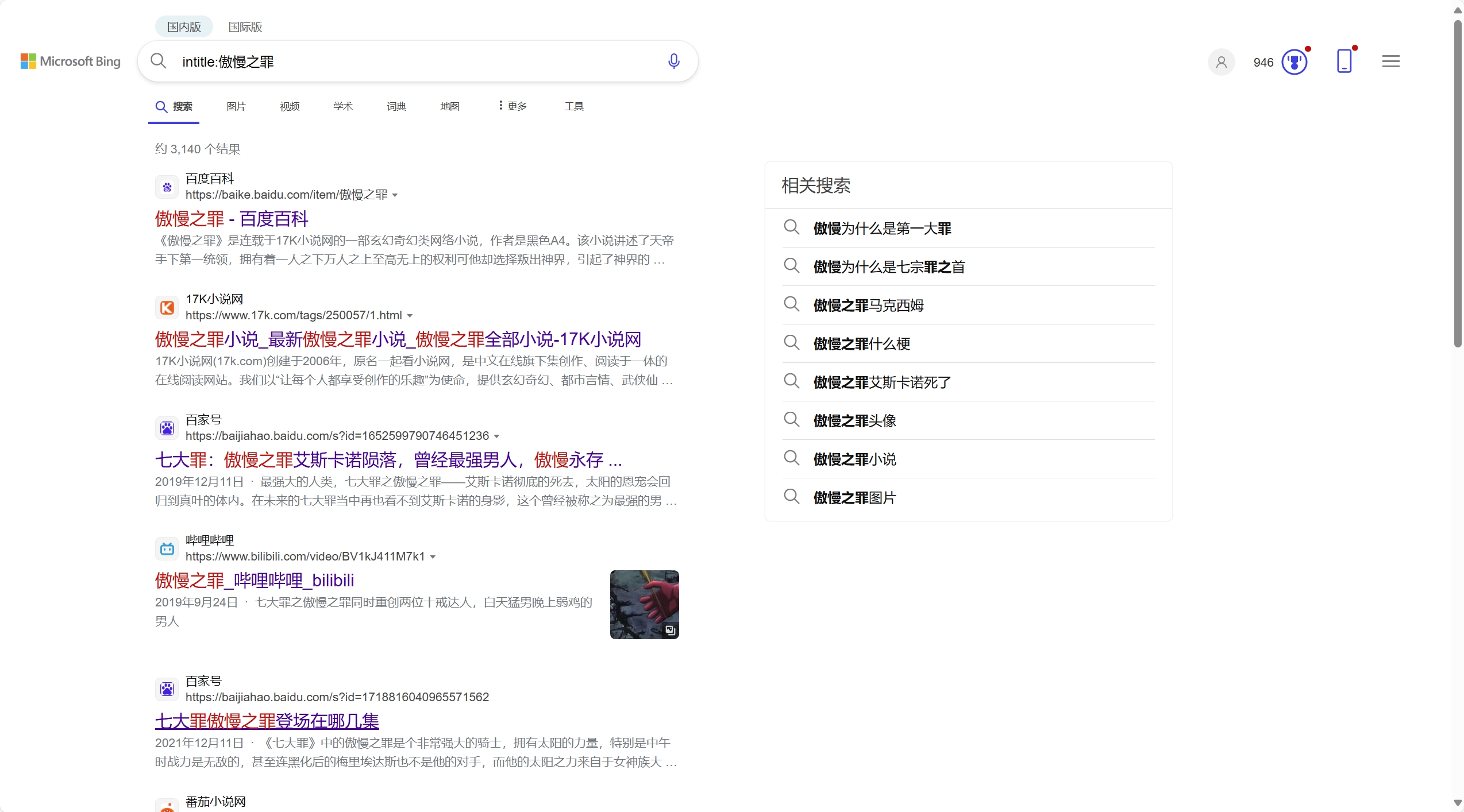Open 七大罪傲慢之罪登场在哪几集 result
Screen dimensions: 1464x812
[x=267, y=721]
